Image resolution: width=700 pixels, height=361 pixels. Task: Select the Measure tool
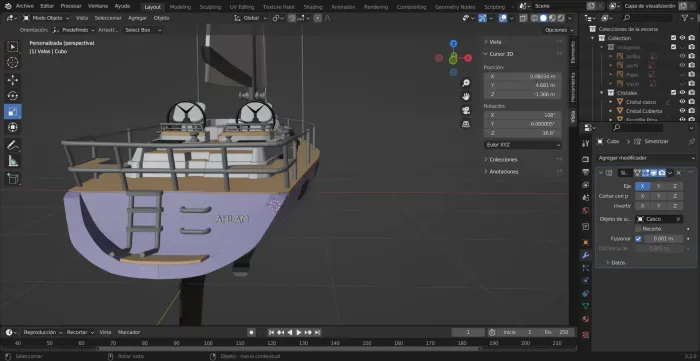coord(13,161)
